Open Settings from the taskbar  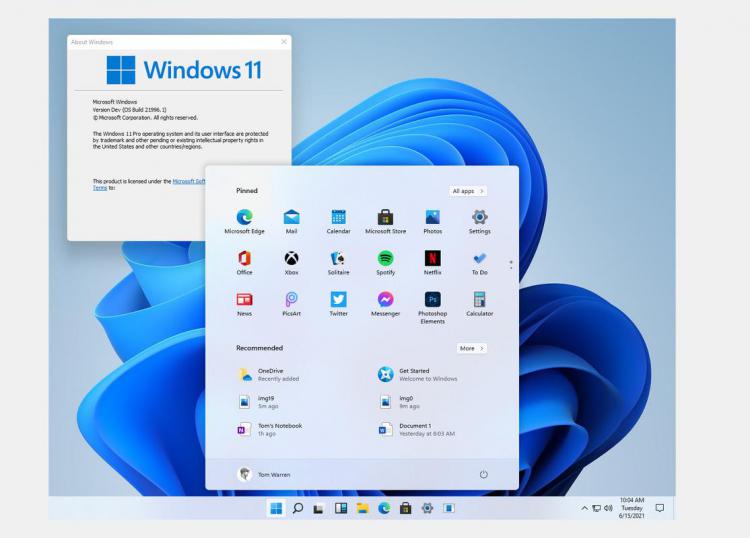[427, 508]
